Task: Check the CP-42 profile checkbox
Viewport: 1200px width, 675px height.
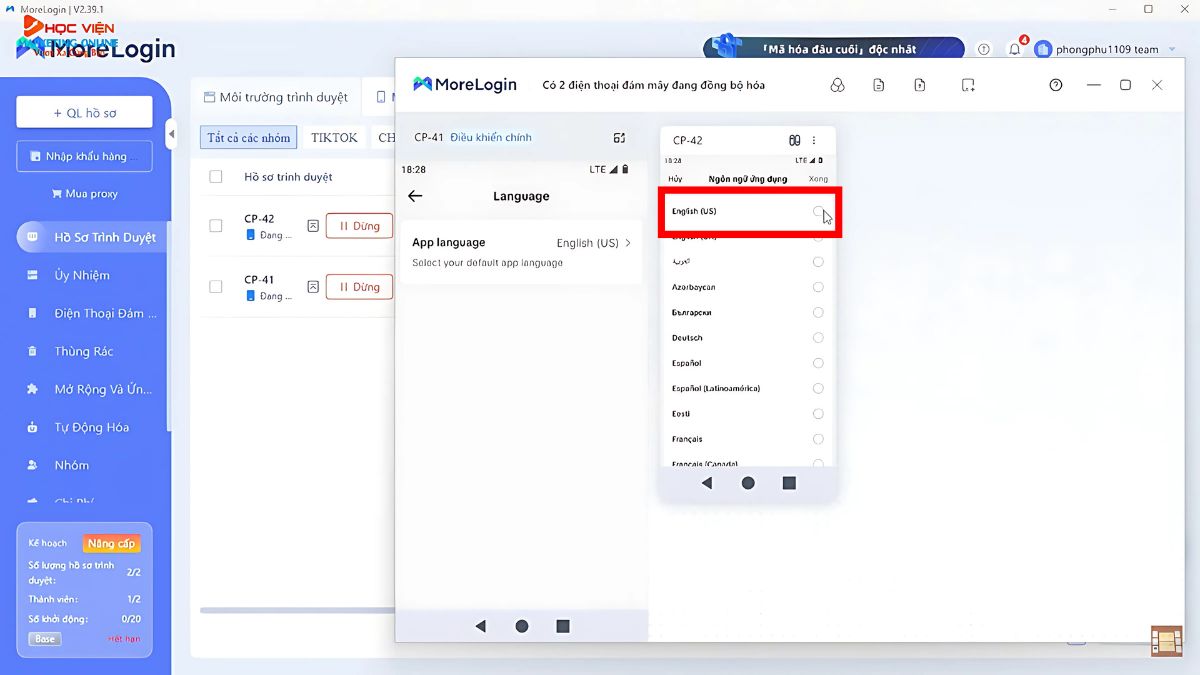Action: point(216,226)
